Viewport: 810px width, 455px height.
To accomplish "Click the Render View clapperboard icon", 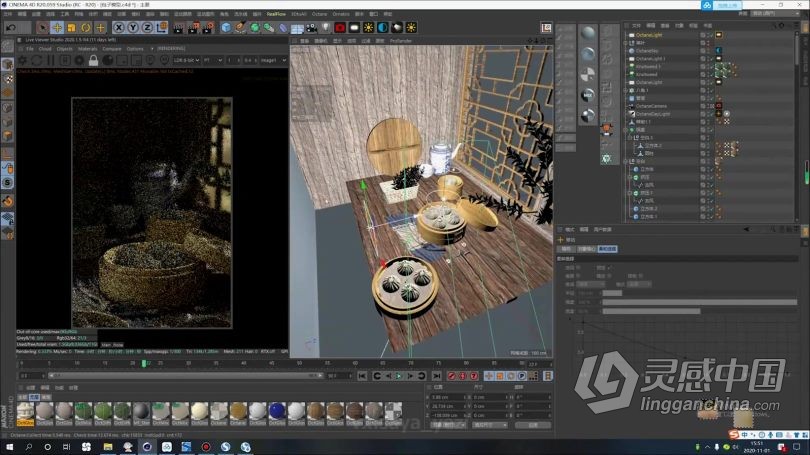I will 179,28.
